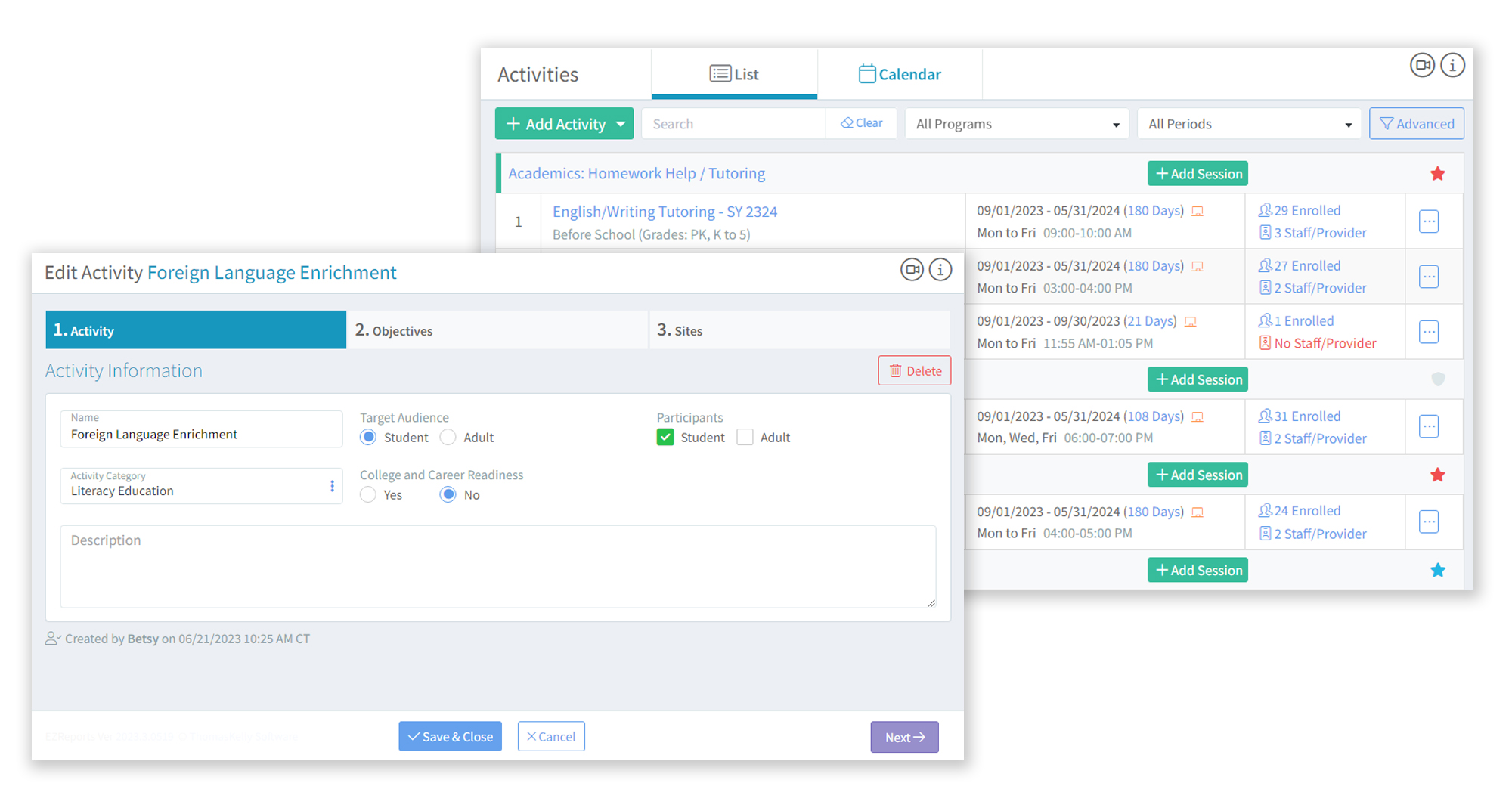Check the Adult participants checkbox
Viewport: 1512px width, 811px height.
pos(745,438)
